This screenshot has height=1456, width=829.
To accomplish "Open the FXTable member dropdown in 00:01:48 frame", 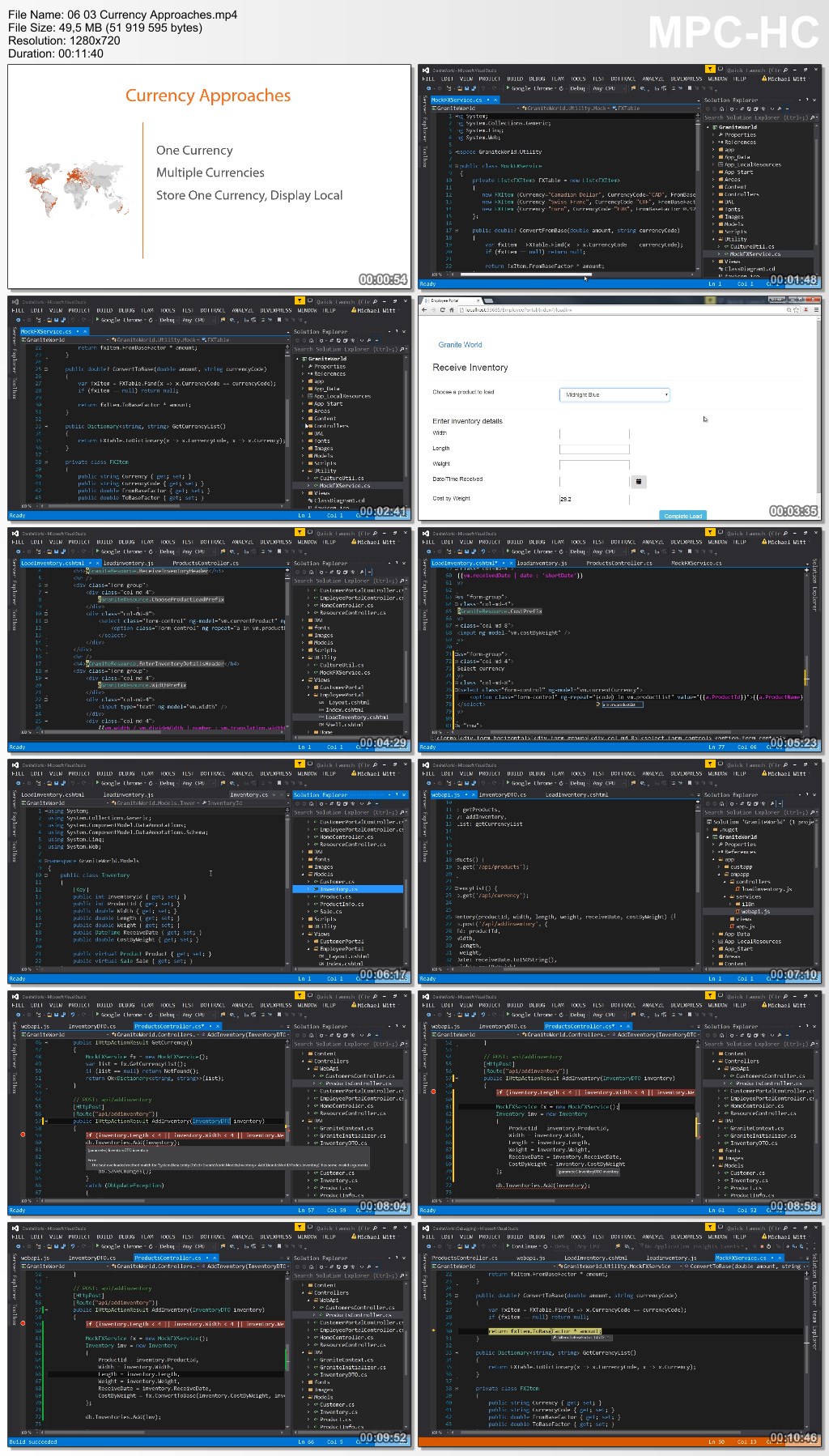I will pyautogui.click(x=656, y=108).
